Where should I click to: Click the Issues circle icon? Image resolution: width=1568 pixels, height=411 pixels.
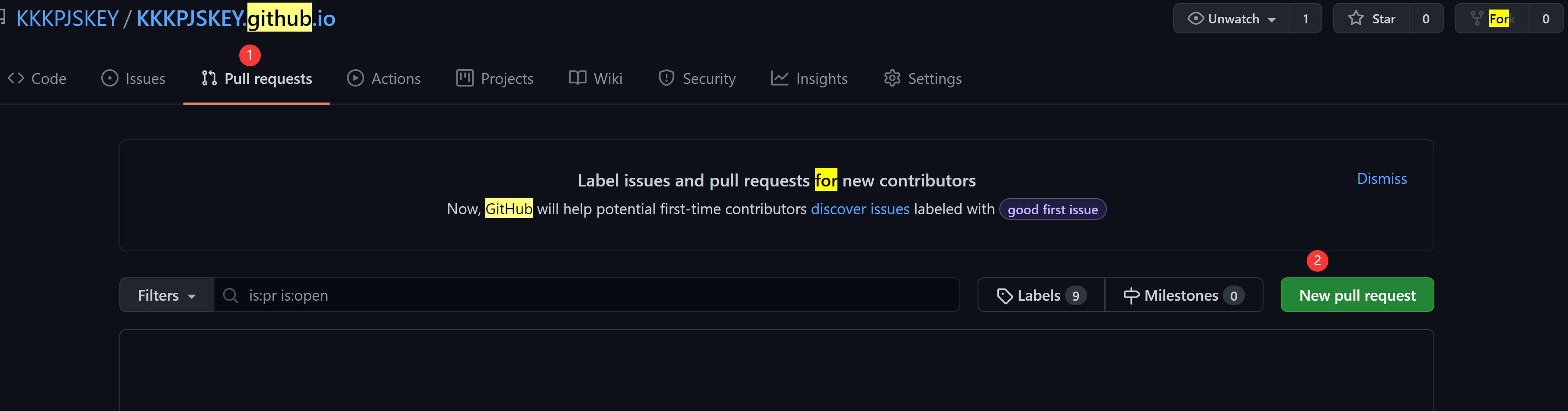pyautogui.click(x=109, y=78)
